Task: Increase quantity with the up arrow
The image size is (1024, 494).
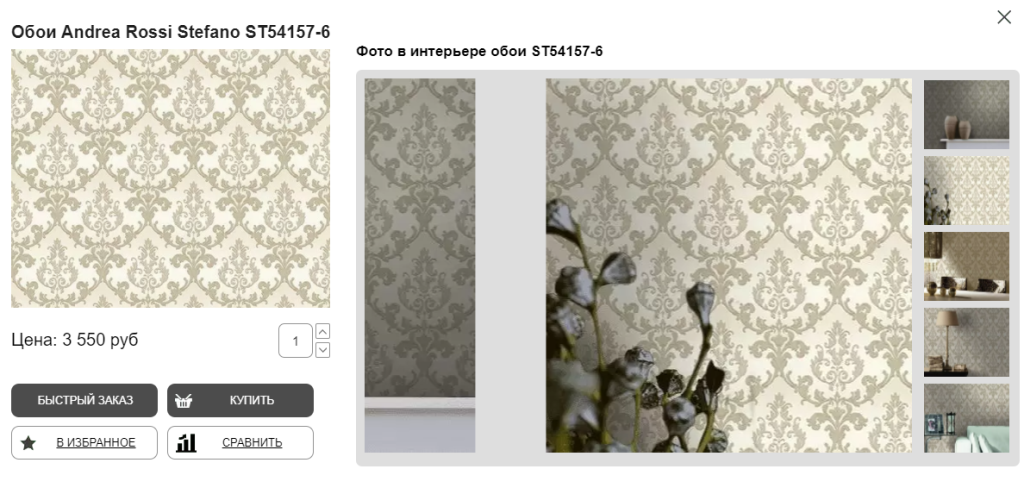Action: coord(323,331)
